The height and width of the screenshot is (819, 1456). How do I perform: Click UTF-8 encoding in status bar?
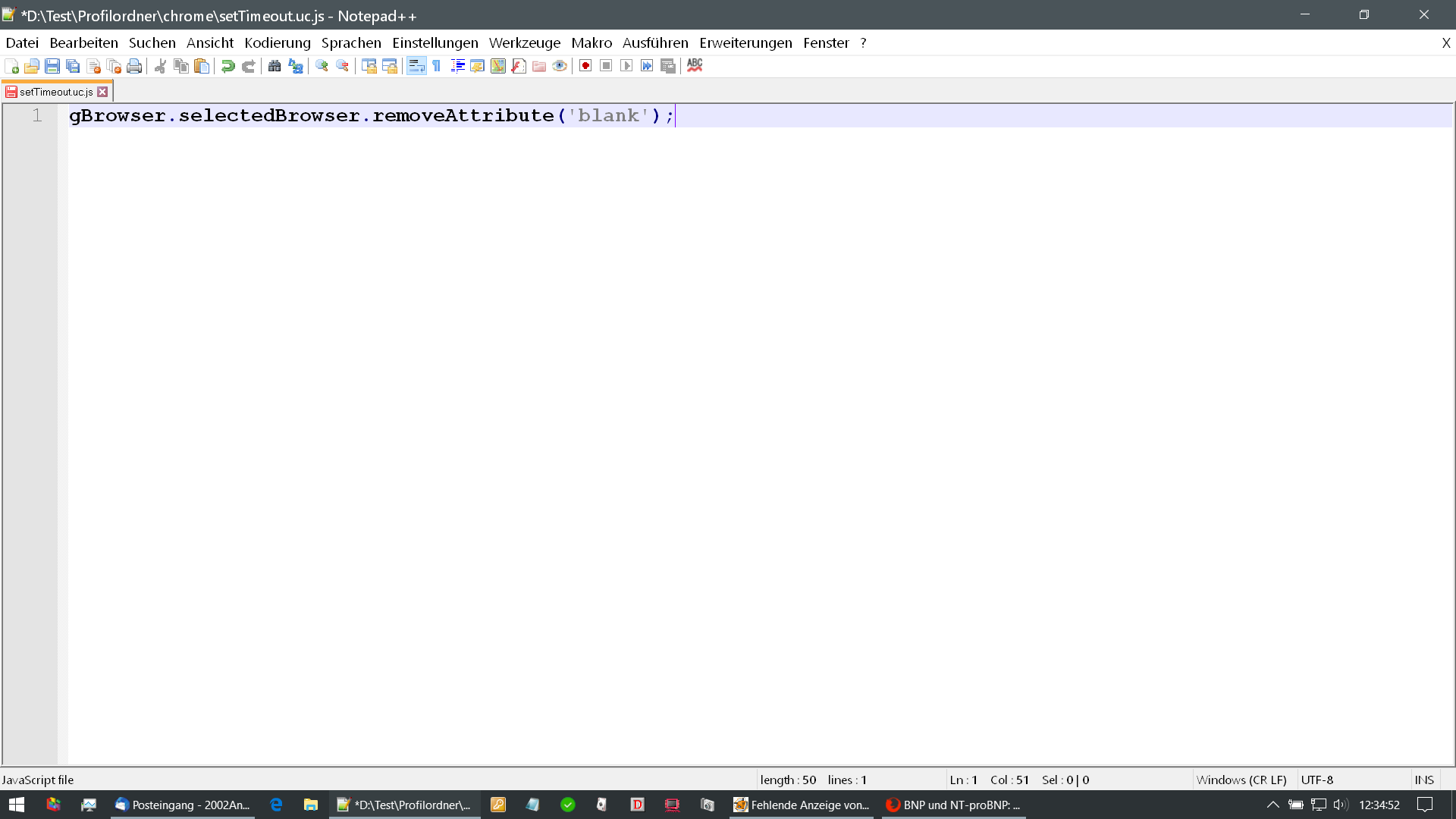(x=1316, y=780)
